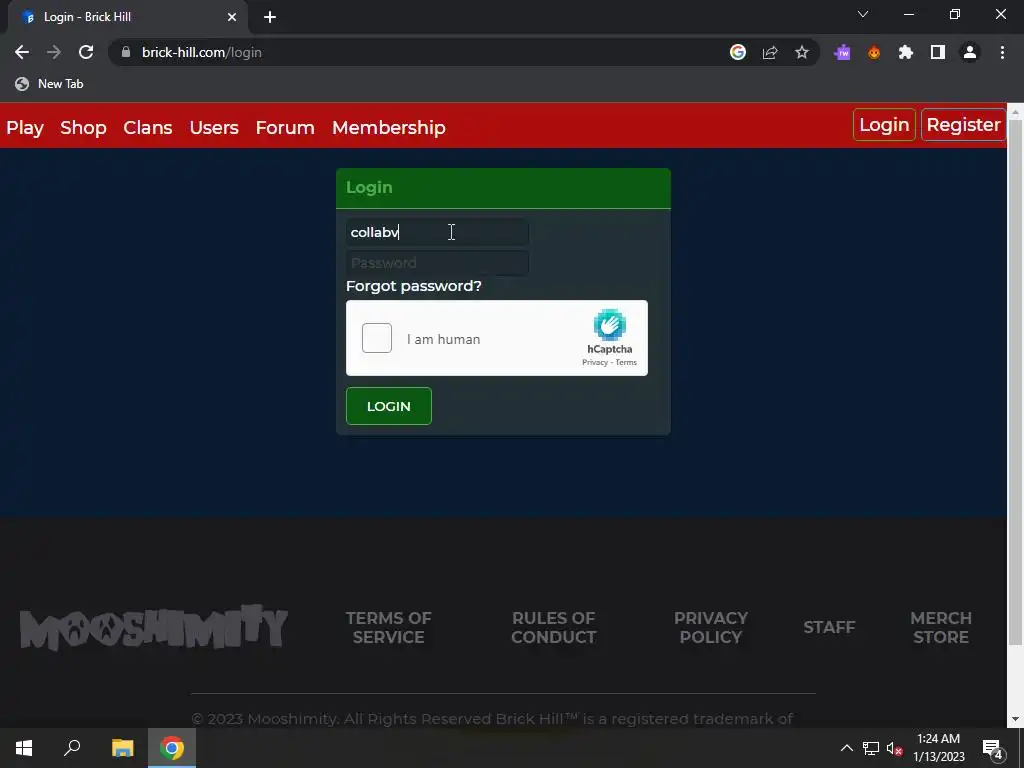Open the tab search chevron dropdown
This screenshot has width=1024, height=768.
tap(863, 14)
